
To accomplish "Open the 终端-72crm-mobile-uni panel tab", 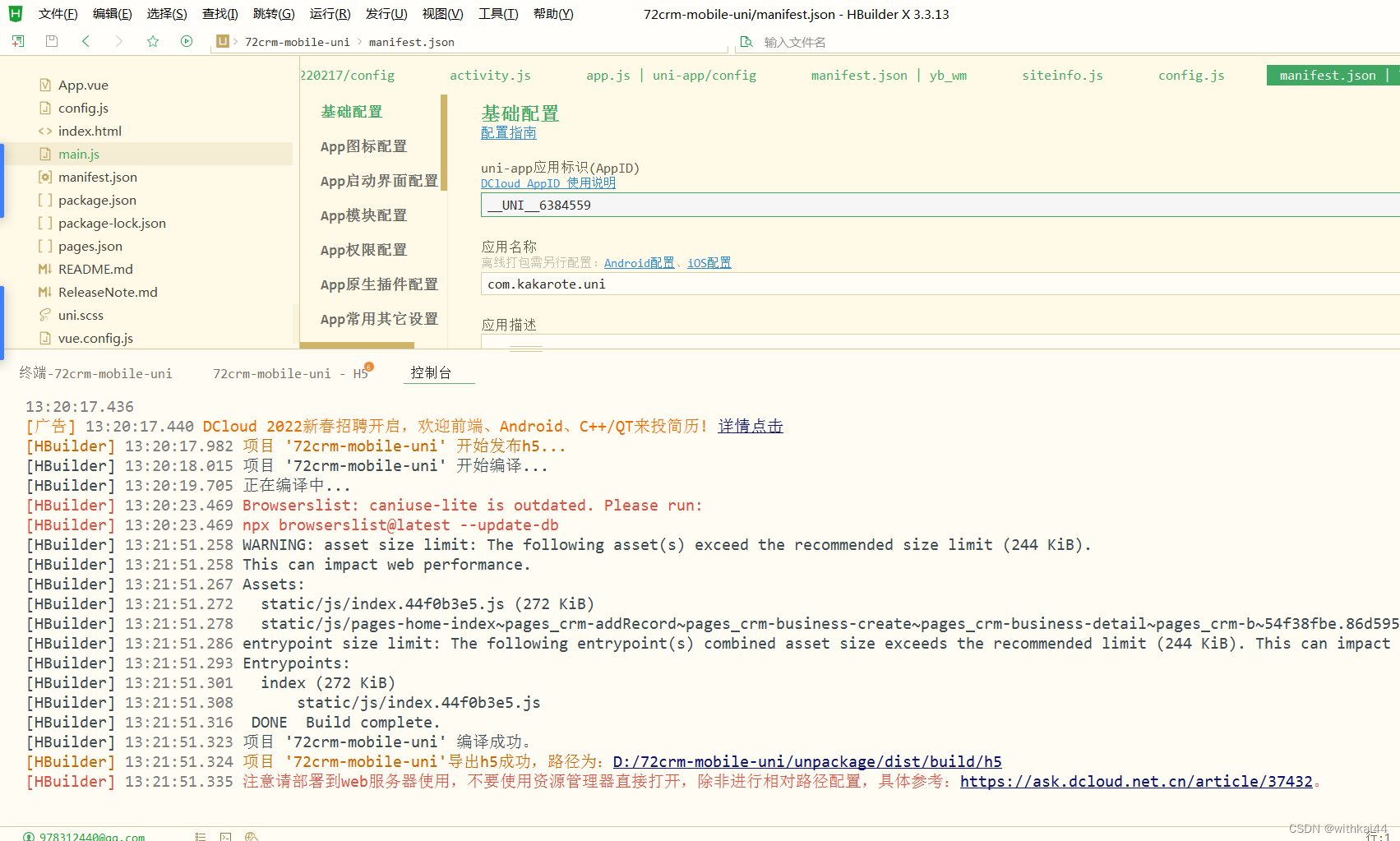I will [x=96, y=373].
